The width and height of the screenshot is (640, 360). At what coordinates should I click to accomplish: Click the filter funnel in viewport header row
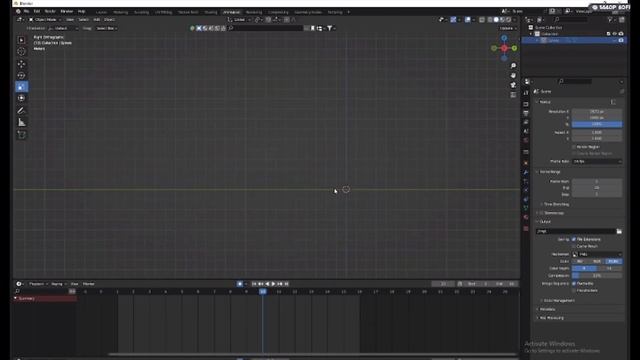(x=329, y=28)
